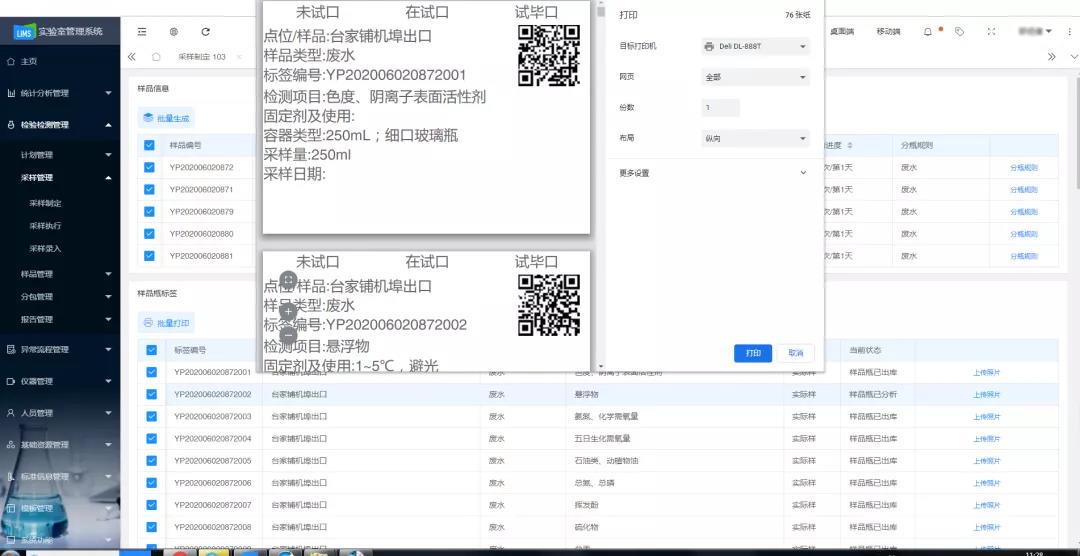Click 上传照片 for label YP202006020872003
Viewport: 1080px width, 556px height.
coord(986,416)
